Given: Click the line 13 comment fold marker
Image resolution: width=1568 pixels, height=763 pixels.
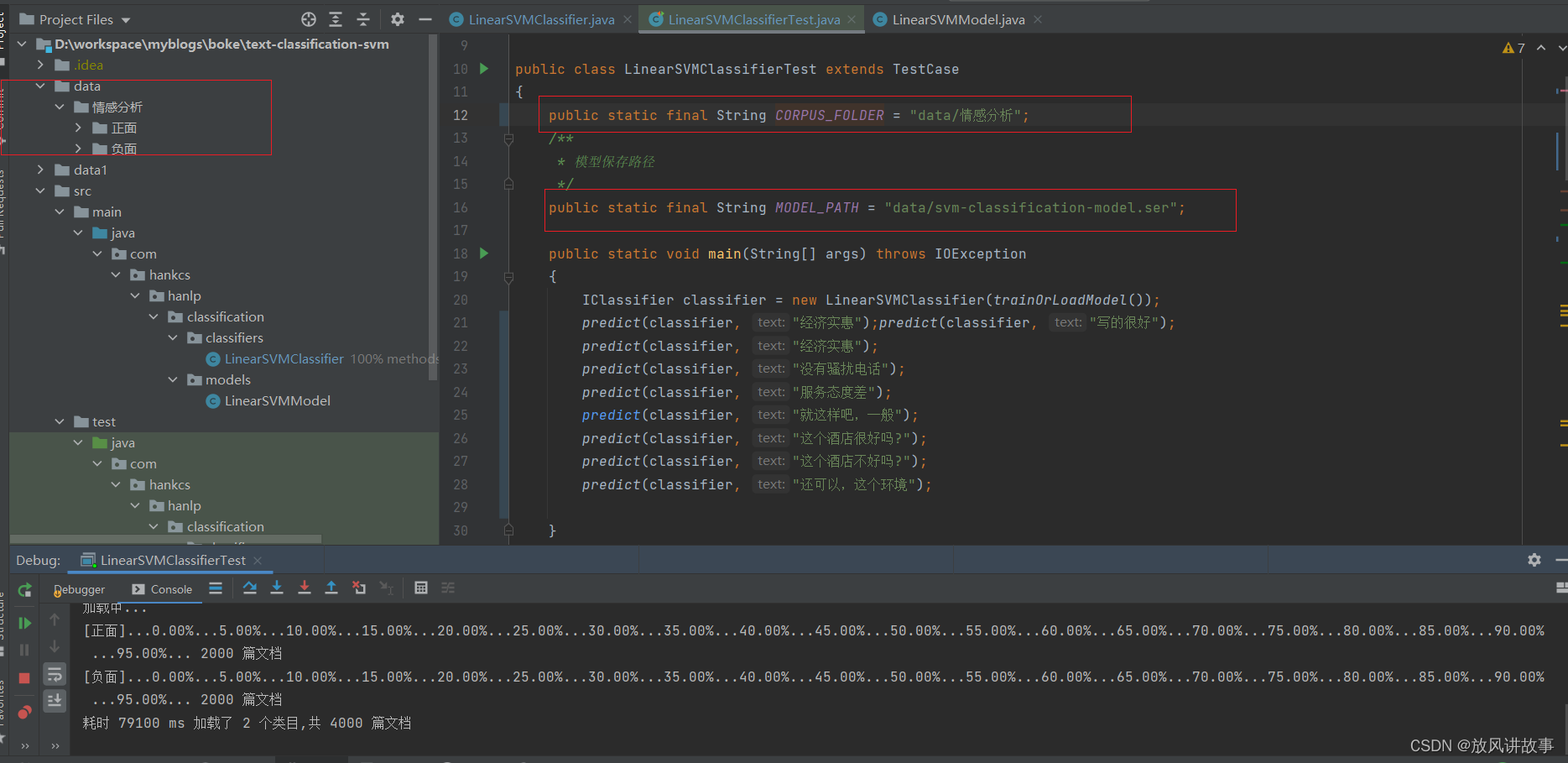Looking at the screenshot, I should click(x=508, y=138).
